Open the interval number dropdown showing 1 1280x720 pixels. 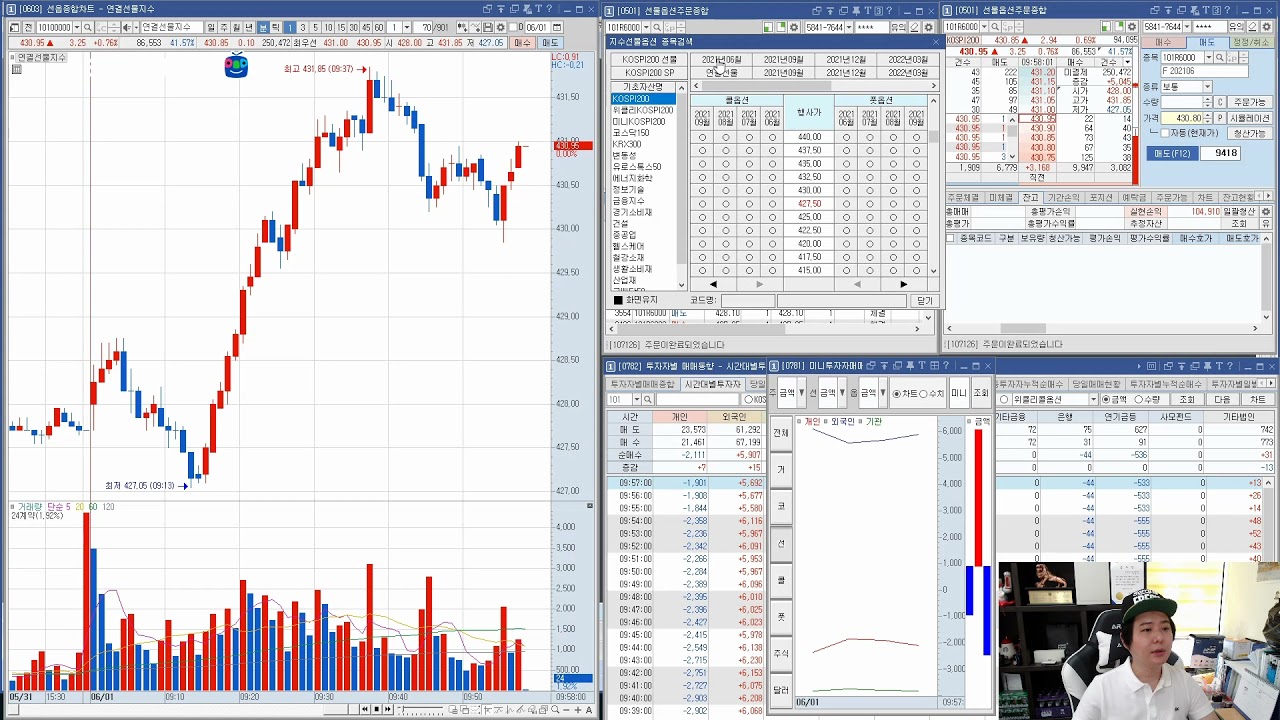[x=406, y=27]
